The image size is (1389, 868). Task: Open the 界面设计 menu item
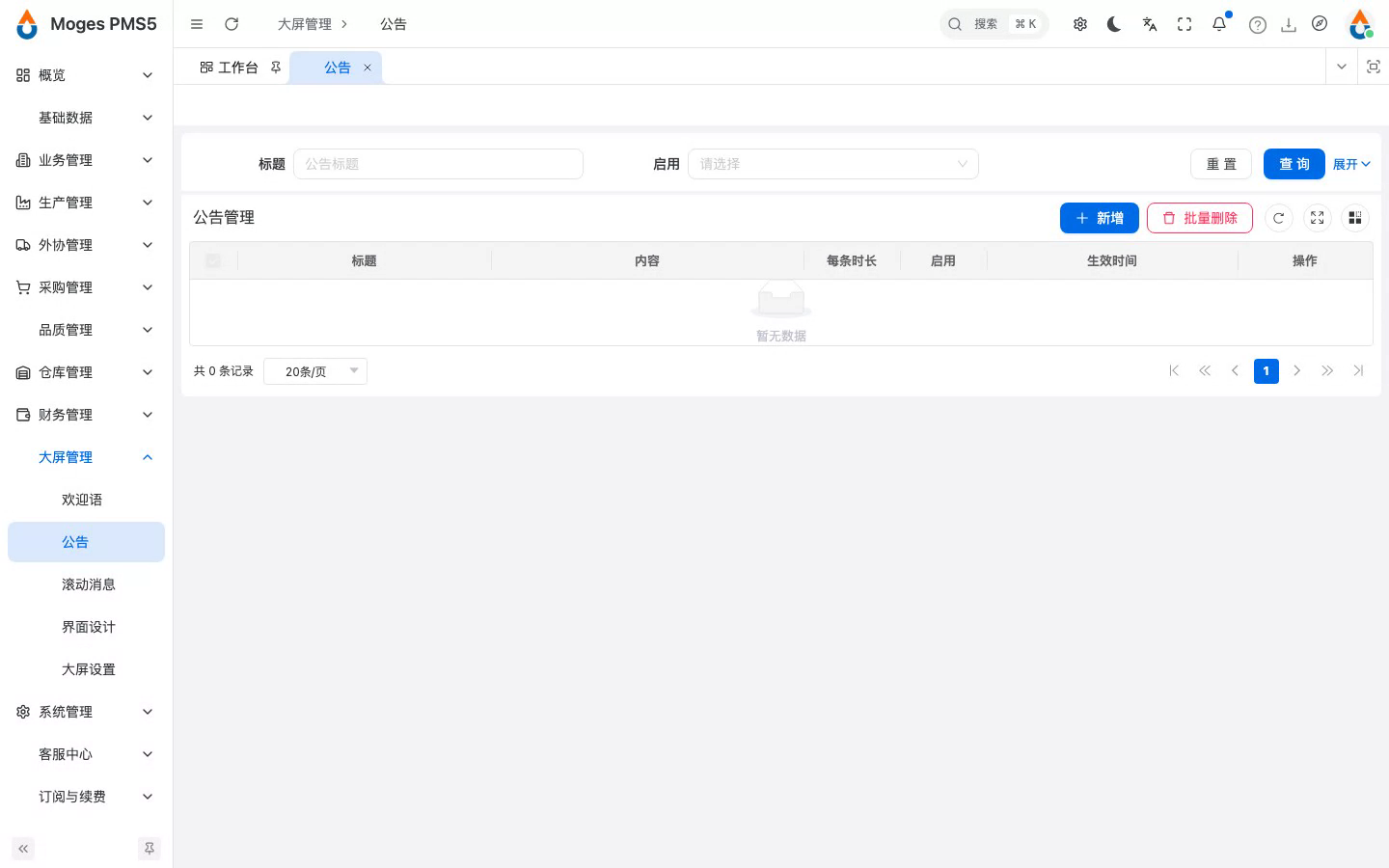86,627
